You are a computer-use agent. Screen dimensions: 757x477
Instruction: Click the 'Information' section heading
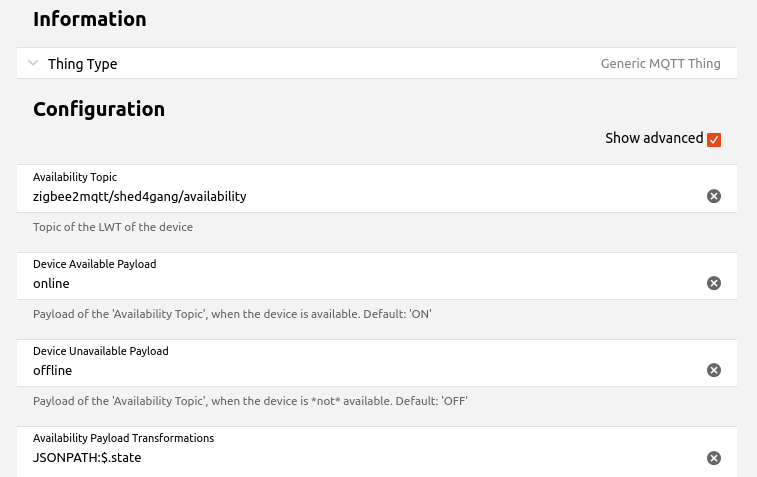pos(89,19)
